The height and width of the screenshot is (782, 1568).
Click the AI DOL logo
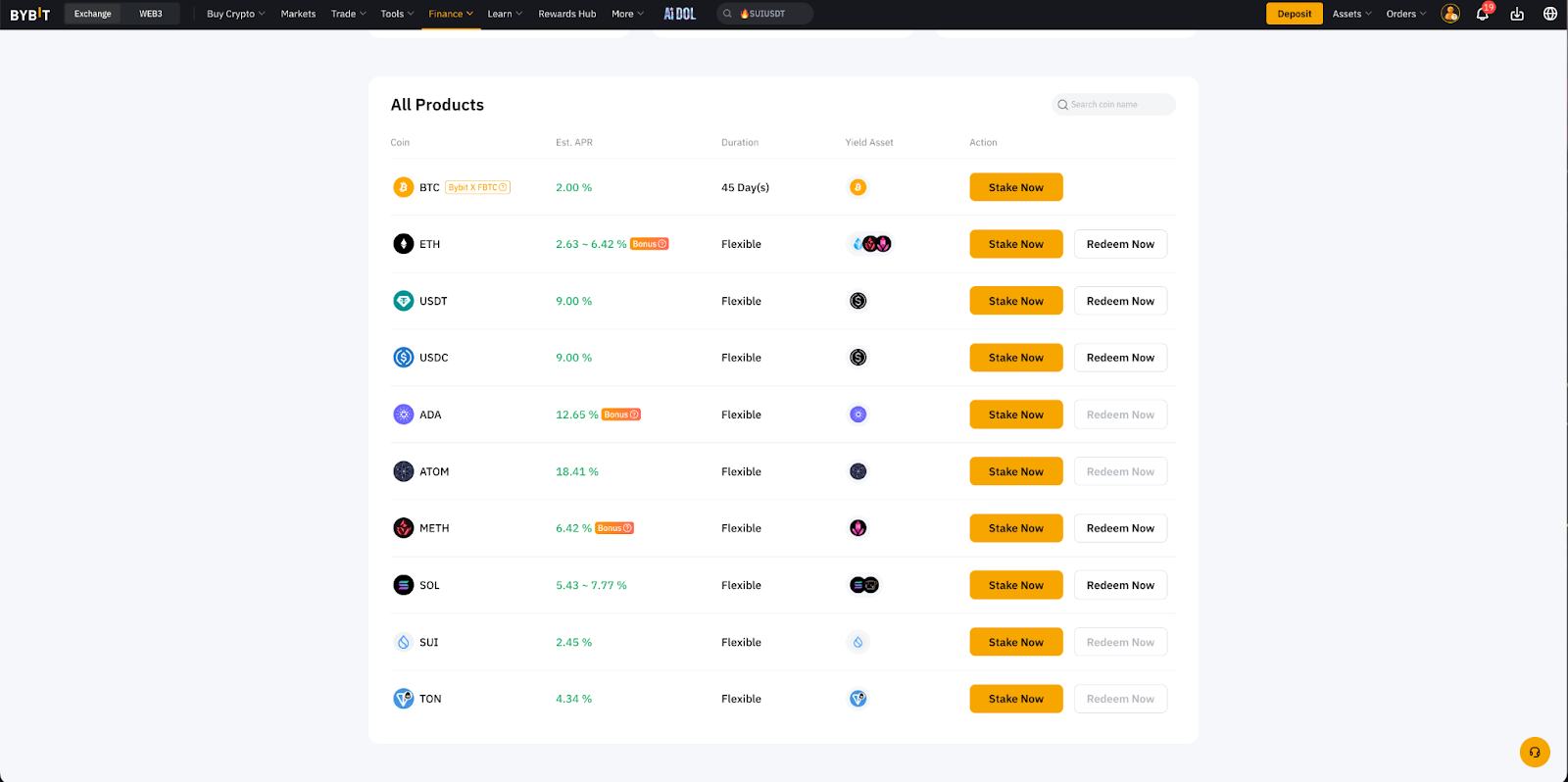680,14
